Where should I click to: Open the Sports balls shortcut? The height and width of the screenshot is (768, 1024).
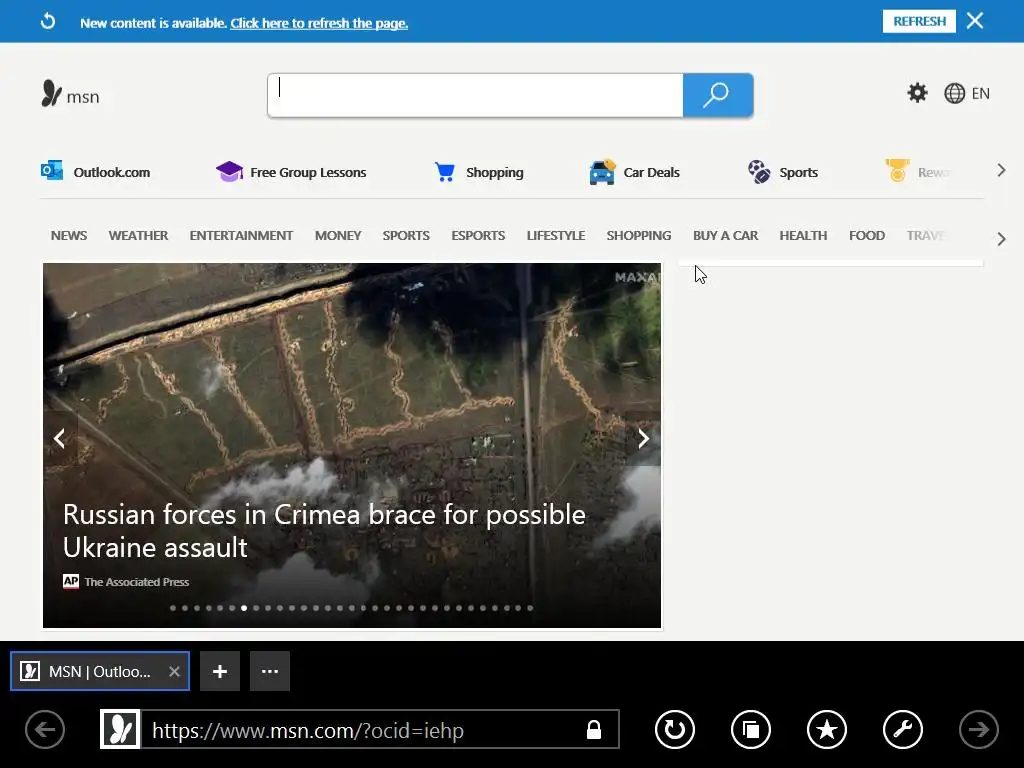point(782,172)
